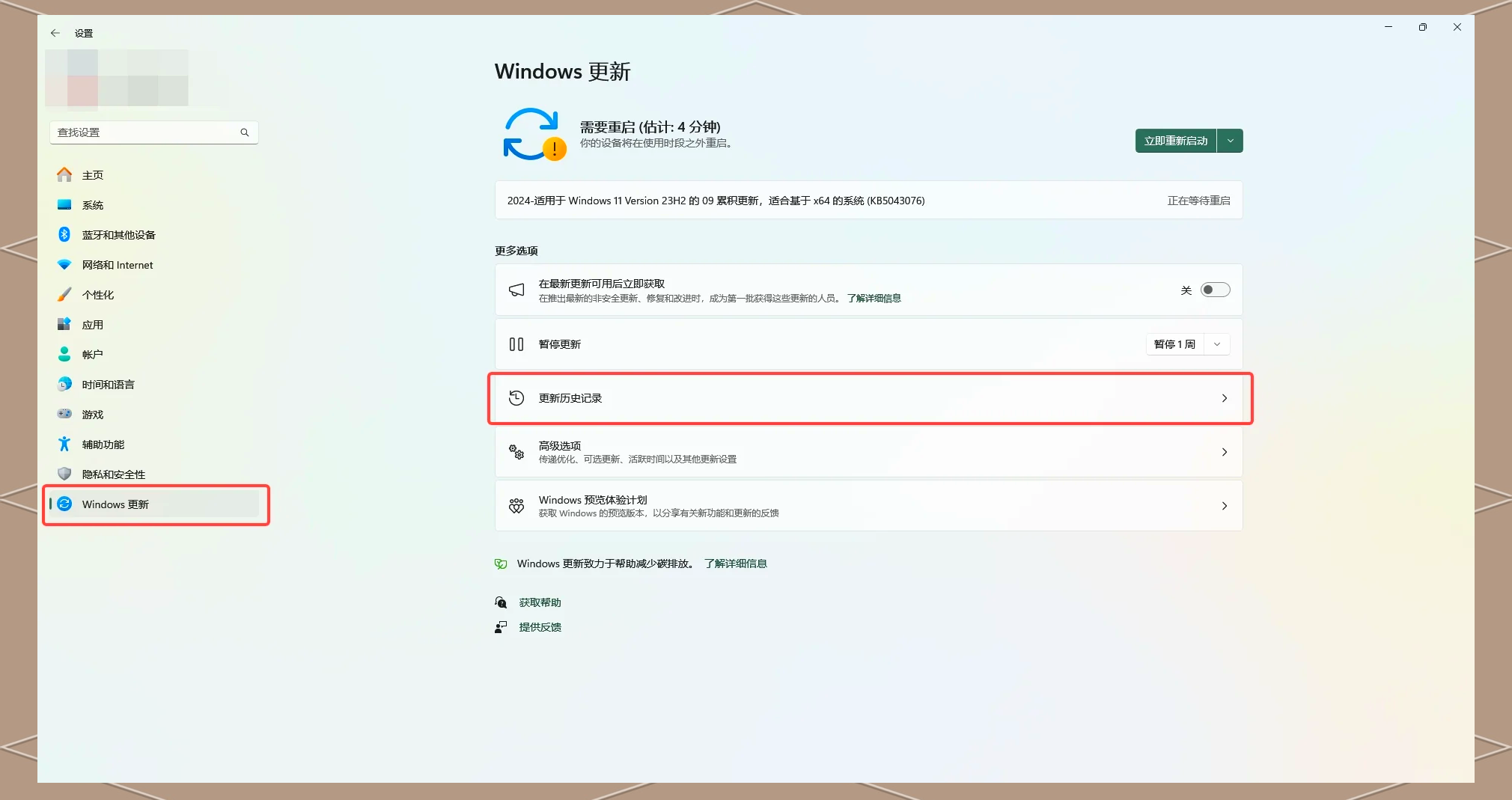Screen dimensions: 1512x800
Task: Click the 查找设置 search field
Action: 154,132
